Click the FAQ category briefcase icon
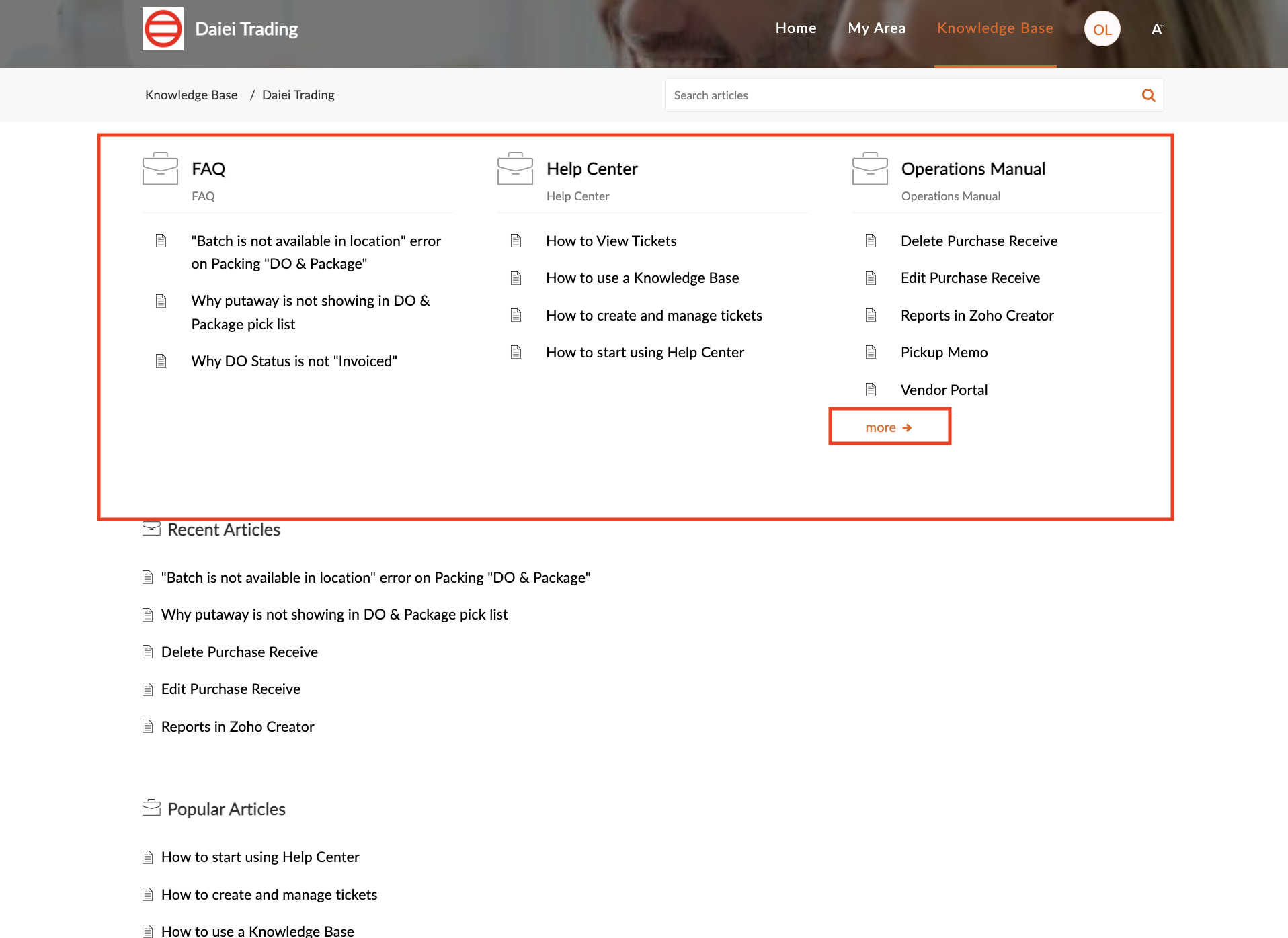Viewport: 1288px width, 938px height. 160,169
